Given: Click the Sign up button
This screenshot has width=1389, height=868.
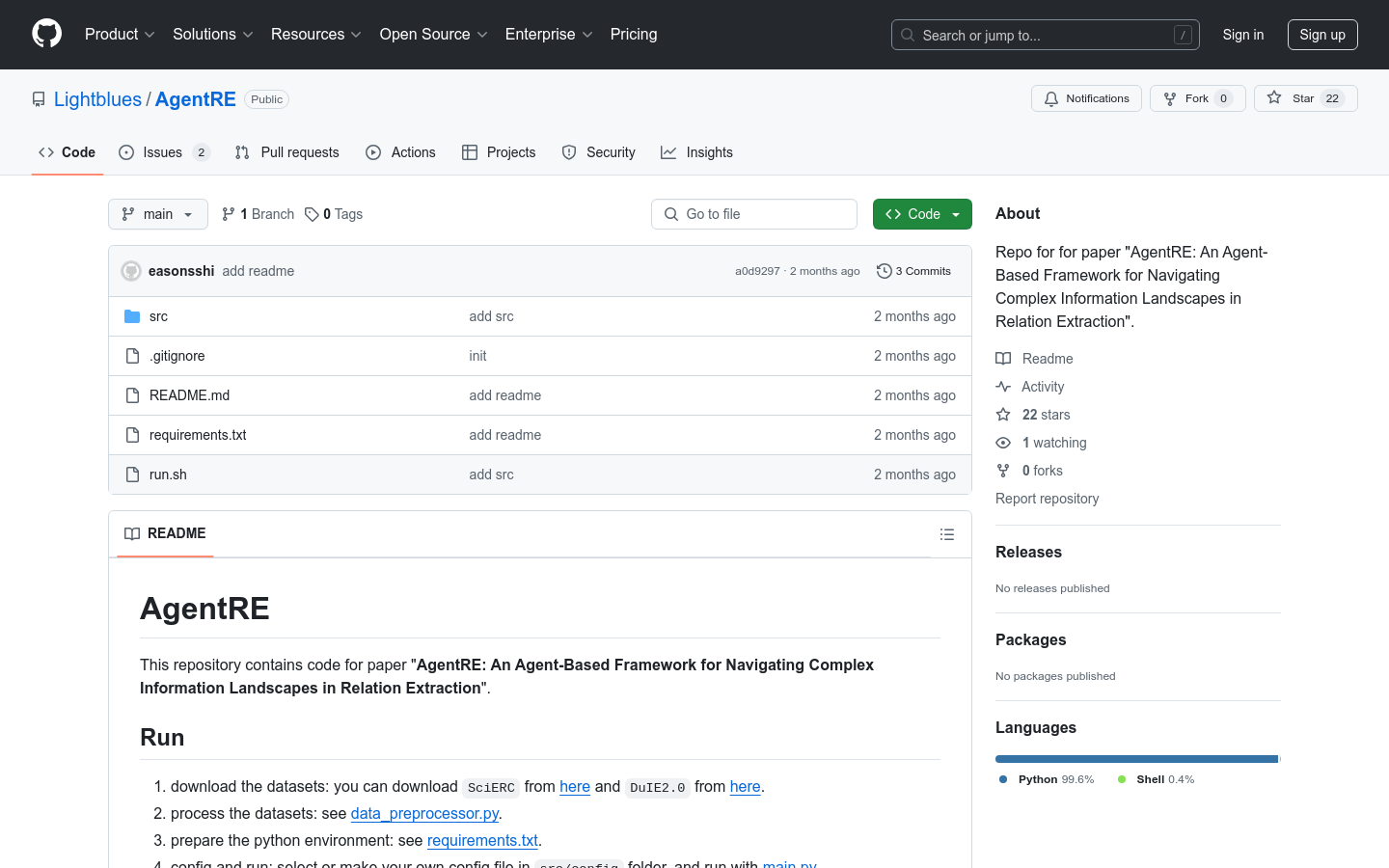Looking at the screenshot, I should 1322,35.
